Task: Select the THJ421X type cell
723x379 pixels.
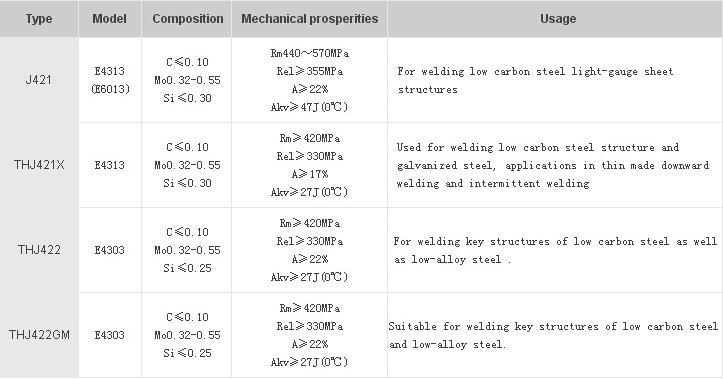Action: click(39, 165)
